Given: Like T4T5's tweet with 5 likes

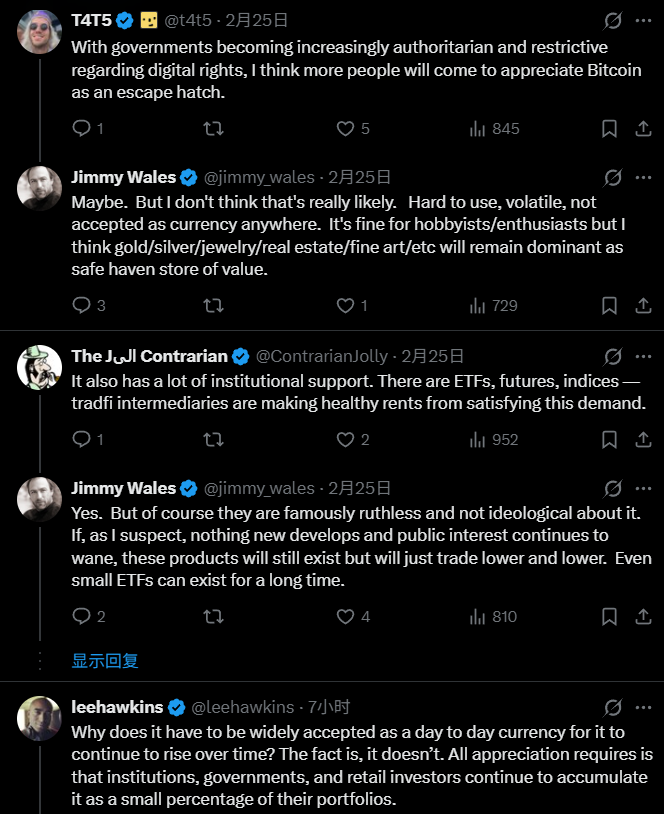Looking at the screenshot, I should [345, 128].
